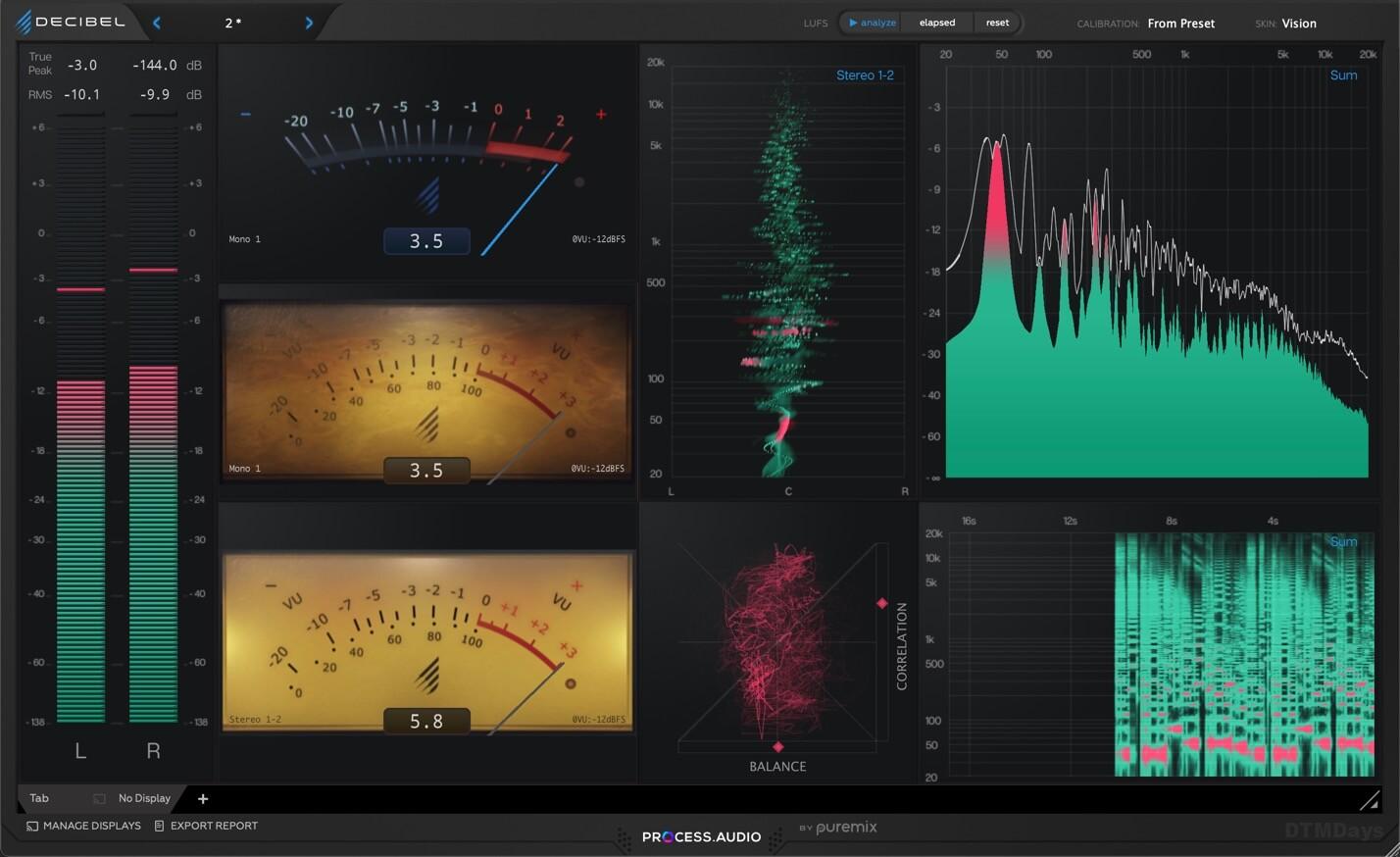Click the blue minus on top VU meter
This screenshot has width=1400, height=857.
coord(245,115)
